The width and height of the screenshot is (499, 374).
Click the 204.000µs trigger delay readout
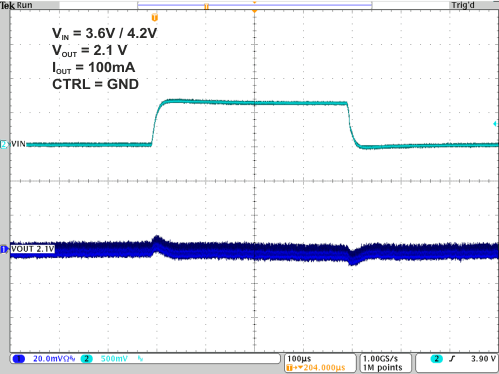pyautogui.click(x=324, y=368)
